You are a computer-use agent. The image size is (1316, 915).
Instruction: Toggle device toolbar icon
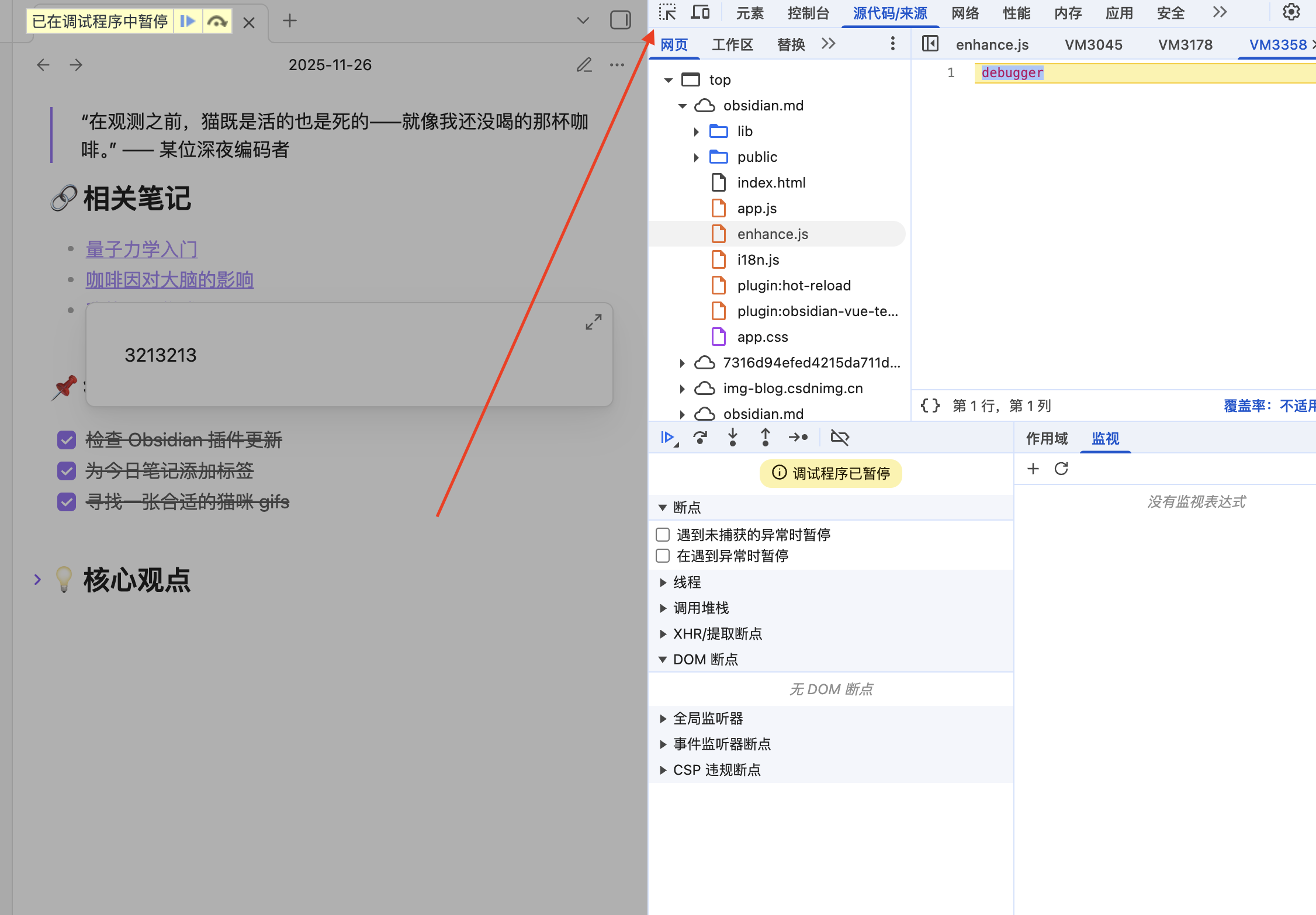(699, 12)
